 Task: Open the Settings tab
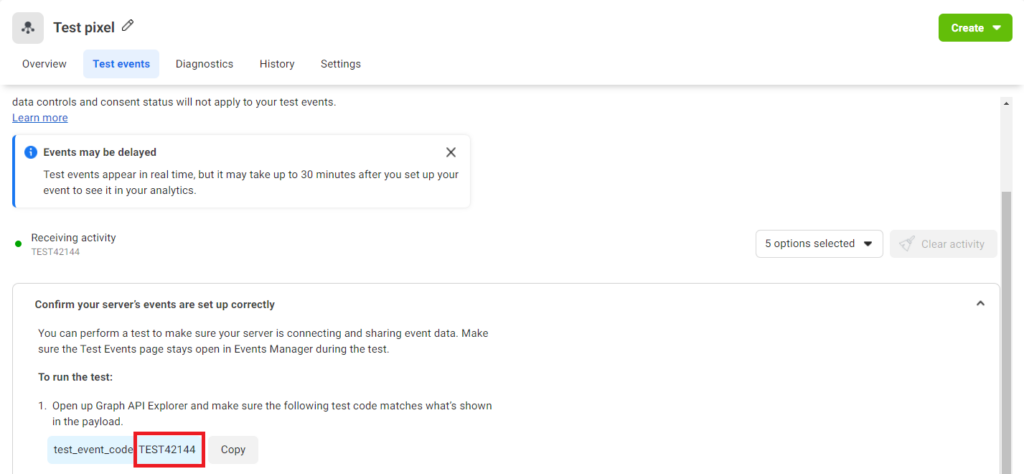pos(340,64)
